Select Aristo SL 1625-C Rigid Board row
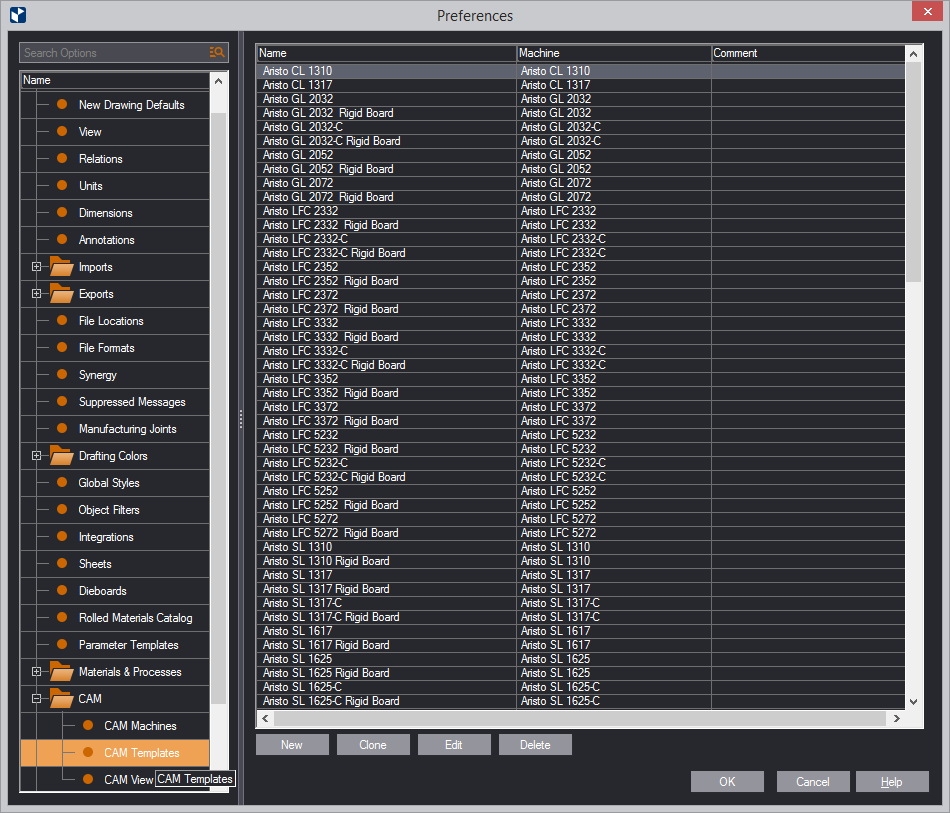950x813 pixels. pyautogui.click(x=580, y=701)
